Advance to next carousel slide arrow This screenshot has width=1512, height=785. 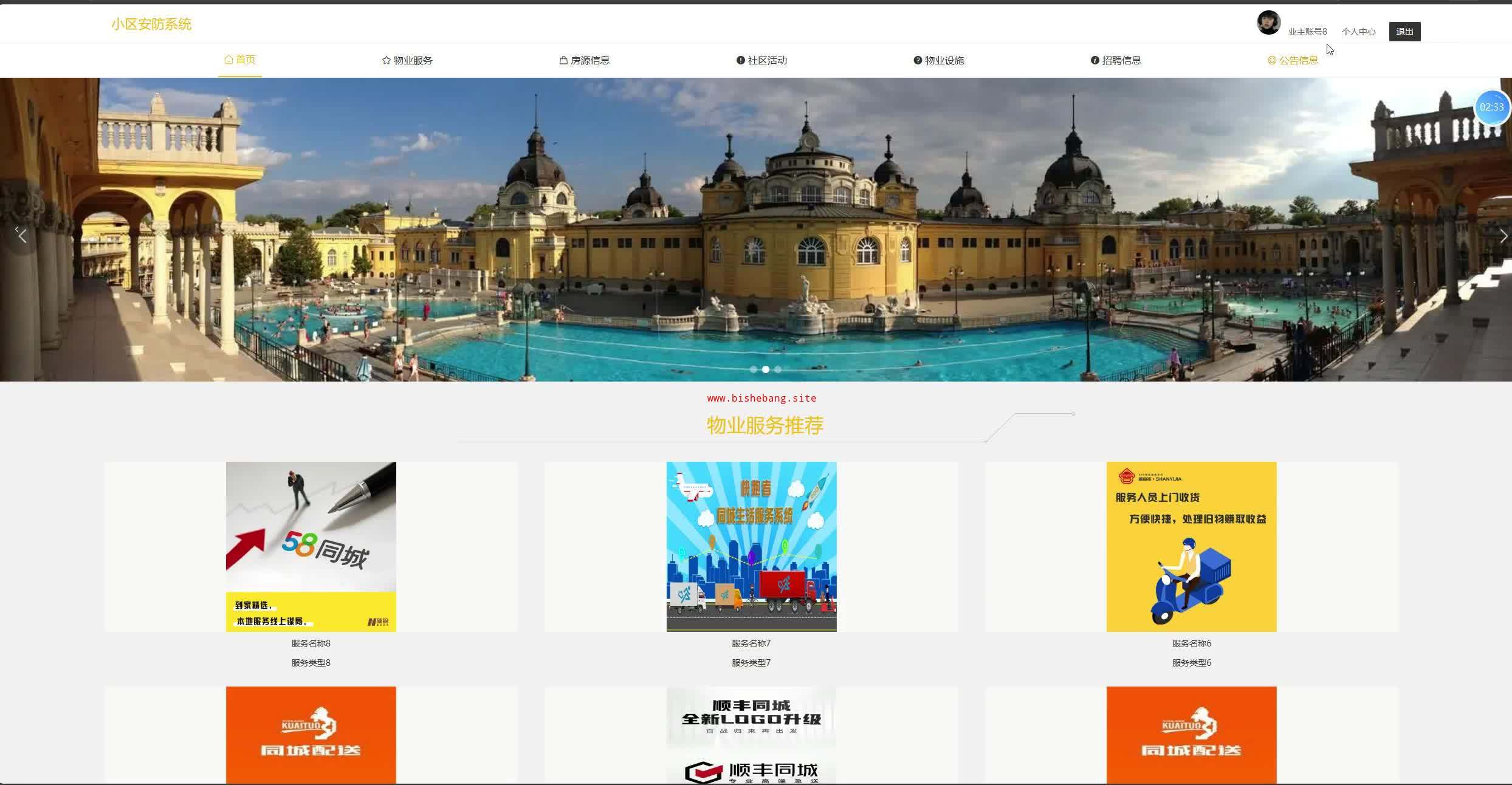pos(1503,236)
